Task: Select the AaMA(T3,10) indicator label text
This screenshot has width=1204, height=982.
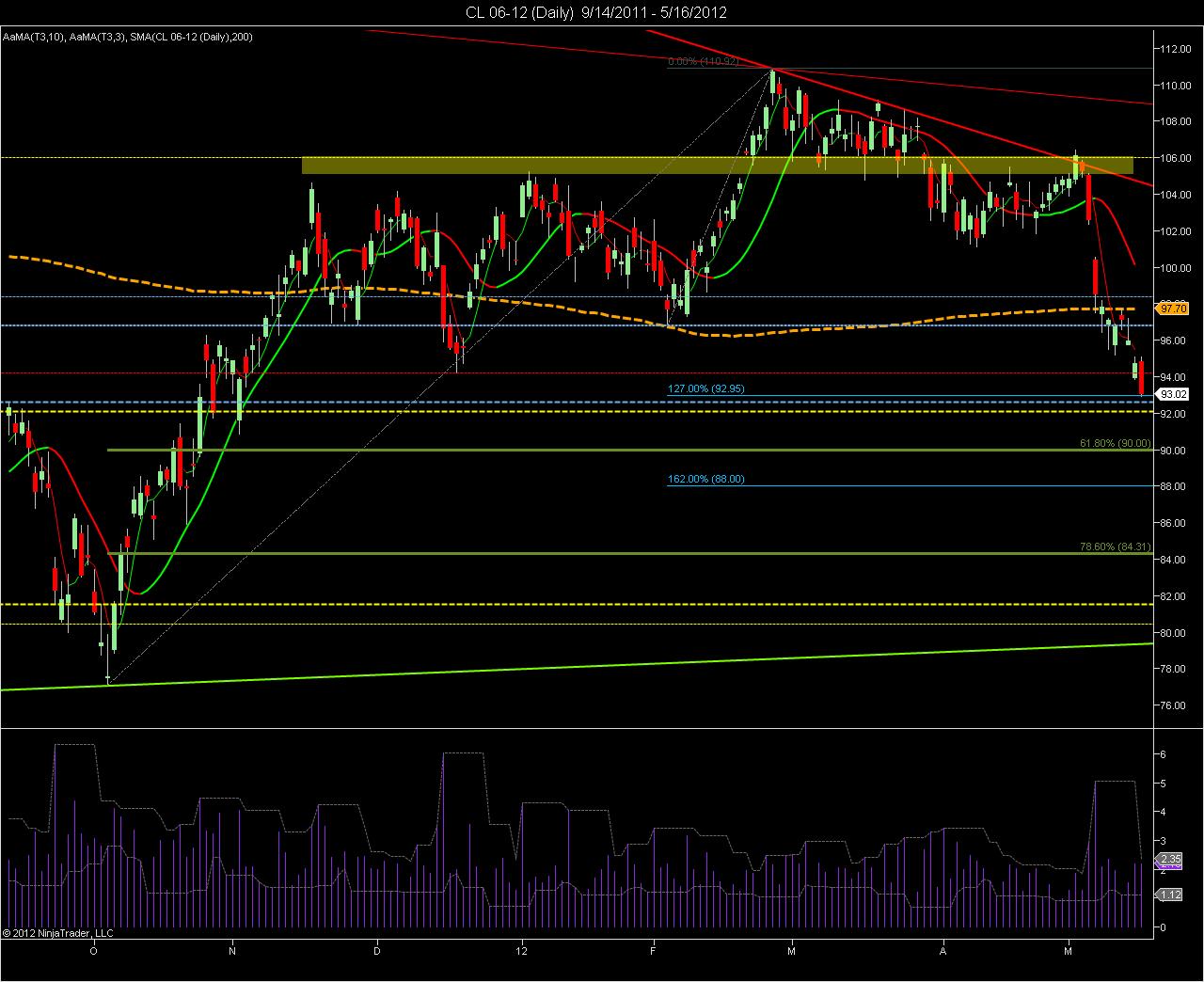Action: pyautogui.click(x=34, y=37)
